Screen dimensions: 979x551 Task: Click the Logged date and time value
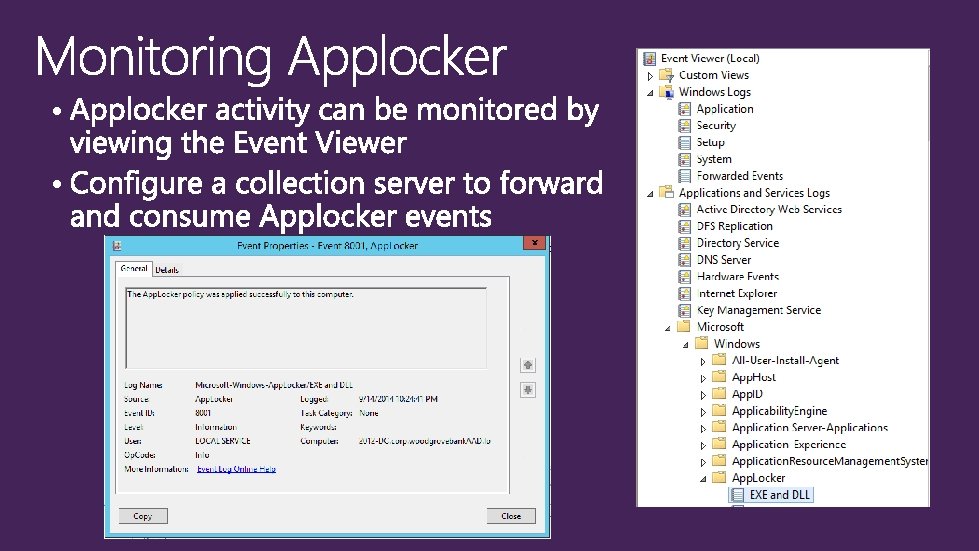(398, 399)
